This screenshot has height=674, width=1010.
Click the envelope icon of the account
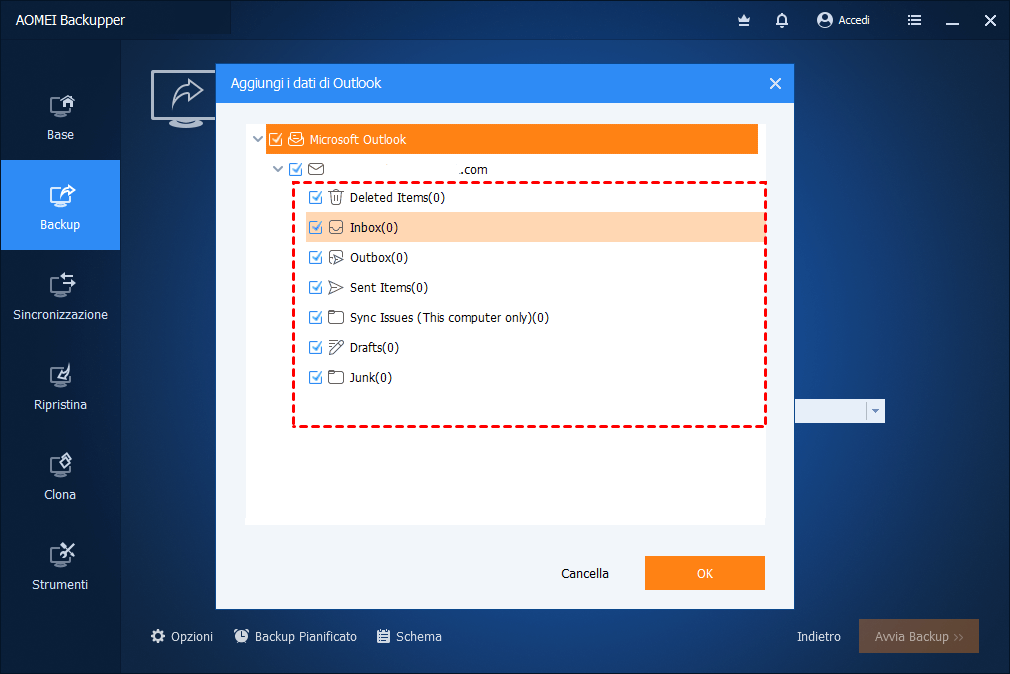click(316, 169)
